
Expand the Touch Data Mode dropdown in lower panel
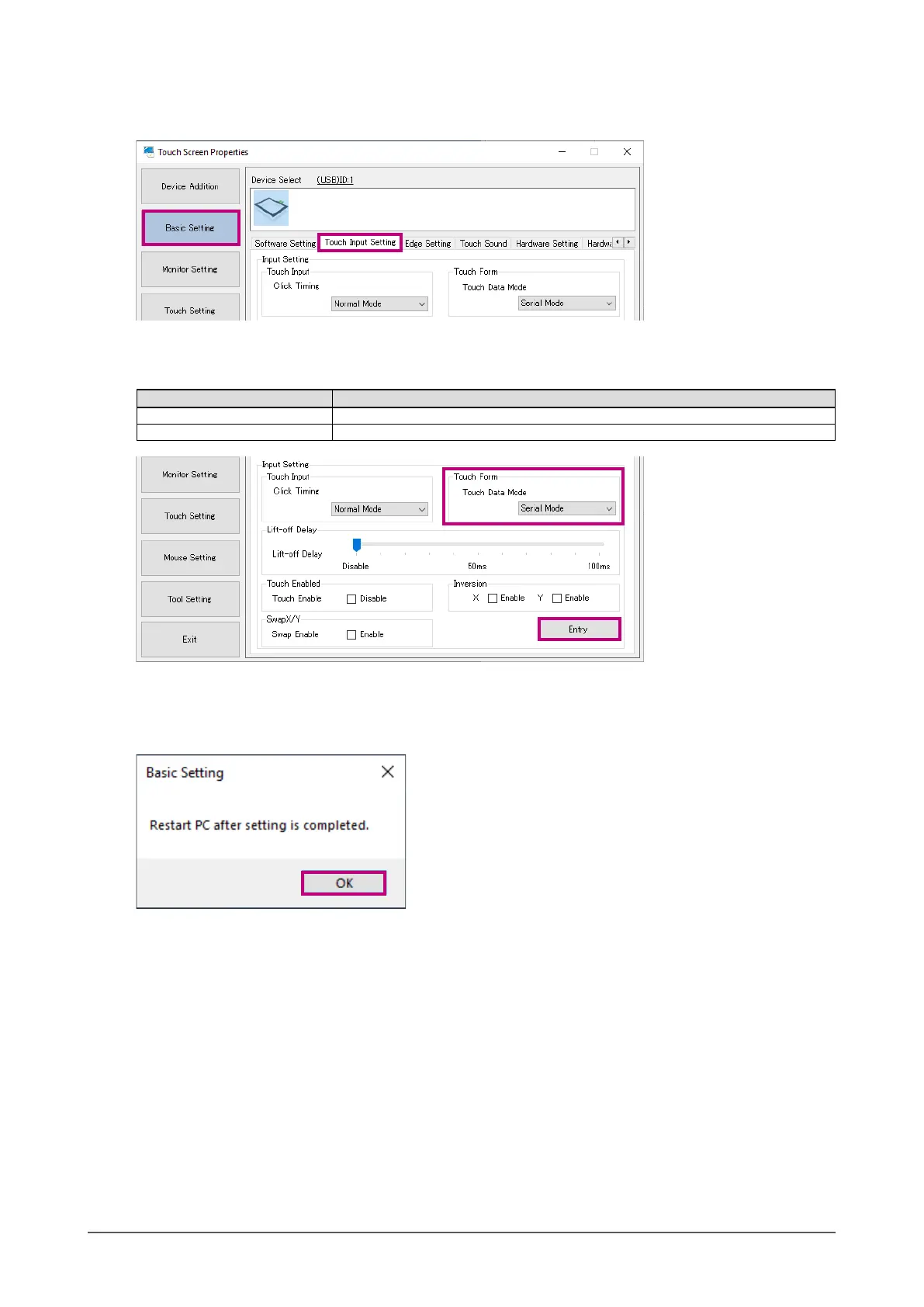(x=566, y=508)
